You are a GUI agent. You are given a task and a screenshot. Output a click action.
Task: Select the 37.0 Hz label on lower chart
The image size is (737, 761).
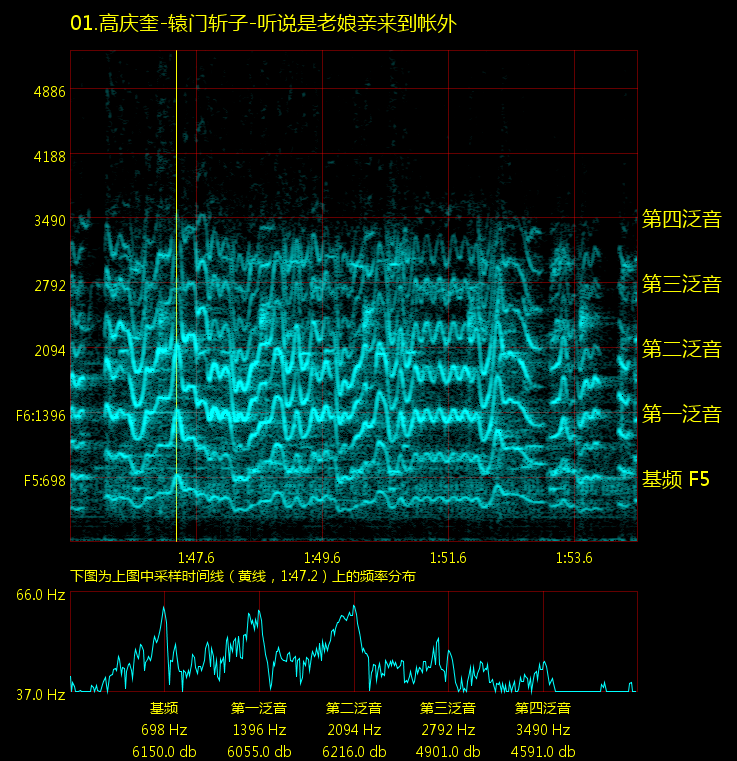[40, 694]
